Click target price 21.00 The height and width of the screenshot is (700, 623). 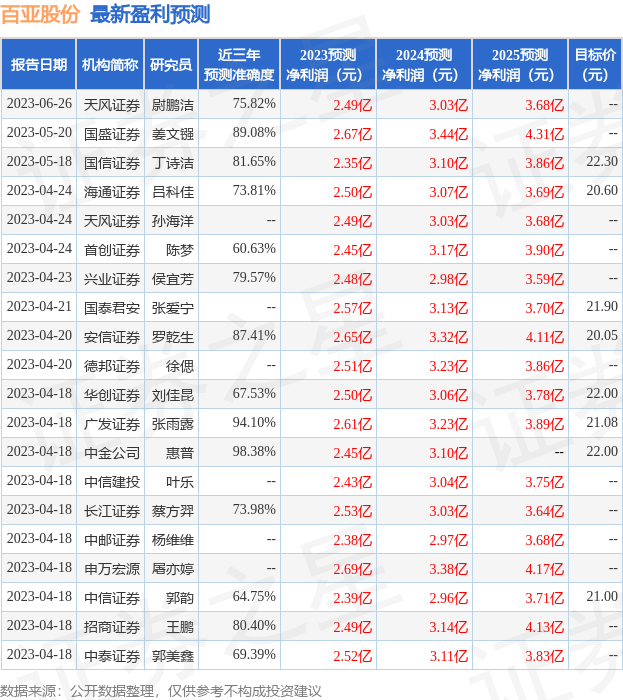[x=602, y=597]
